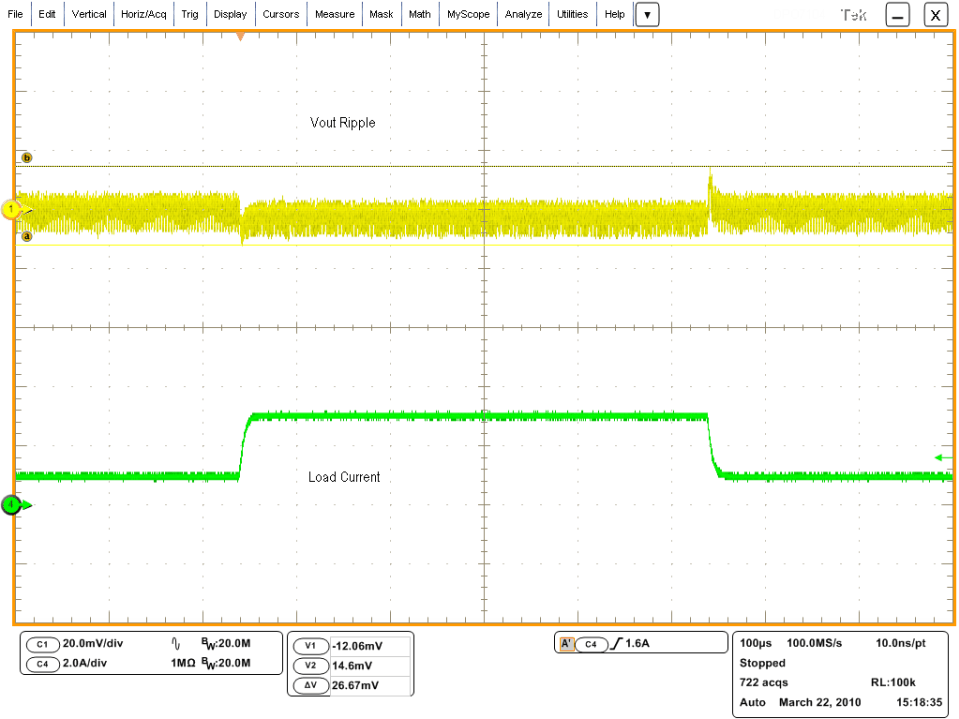Screen dimensions: 959x719
Task: Expand the Horiz/Acq menu
Action: pyautogui.click(x=143, y=14)
